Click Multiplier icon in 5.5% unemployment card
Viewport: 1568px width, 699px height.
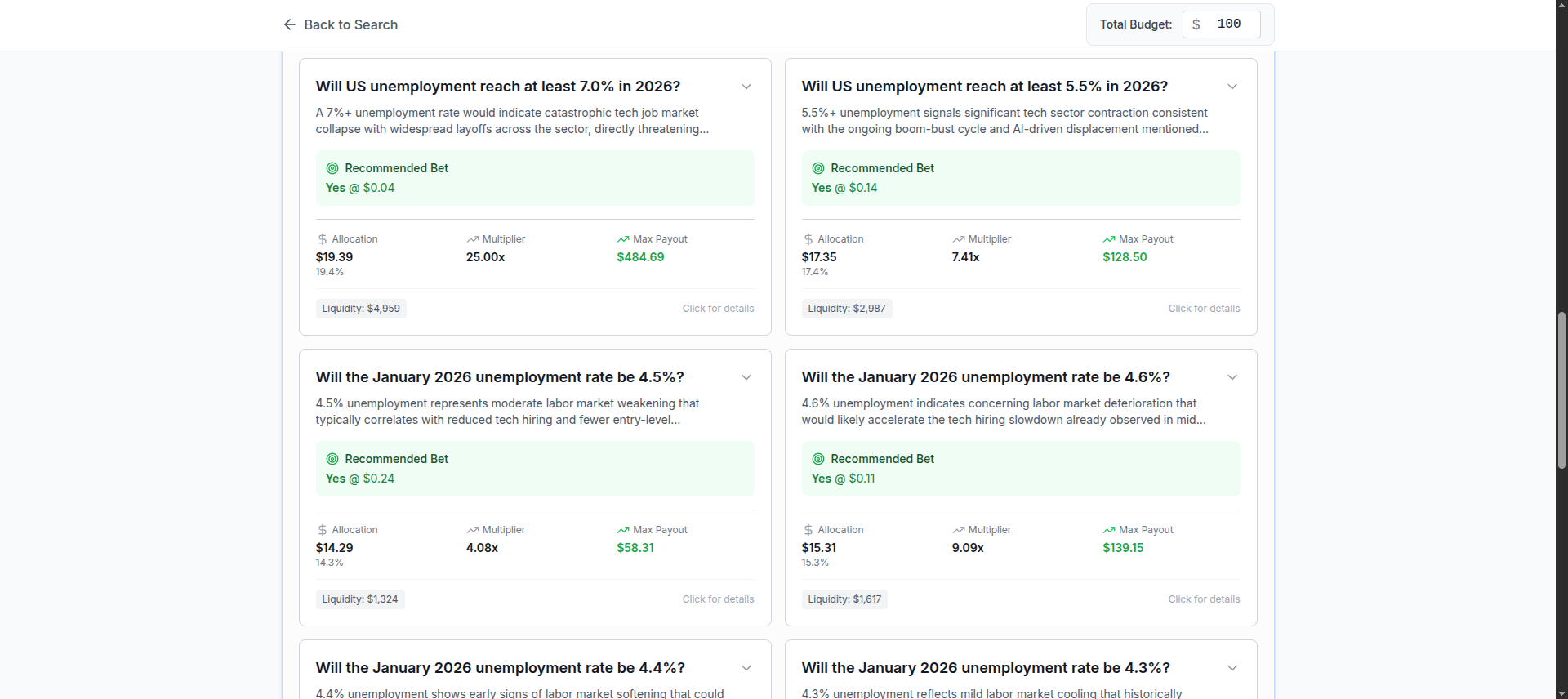pyautogui.click(x=959, y=239)
